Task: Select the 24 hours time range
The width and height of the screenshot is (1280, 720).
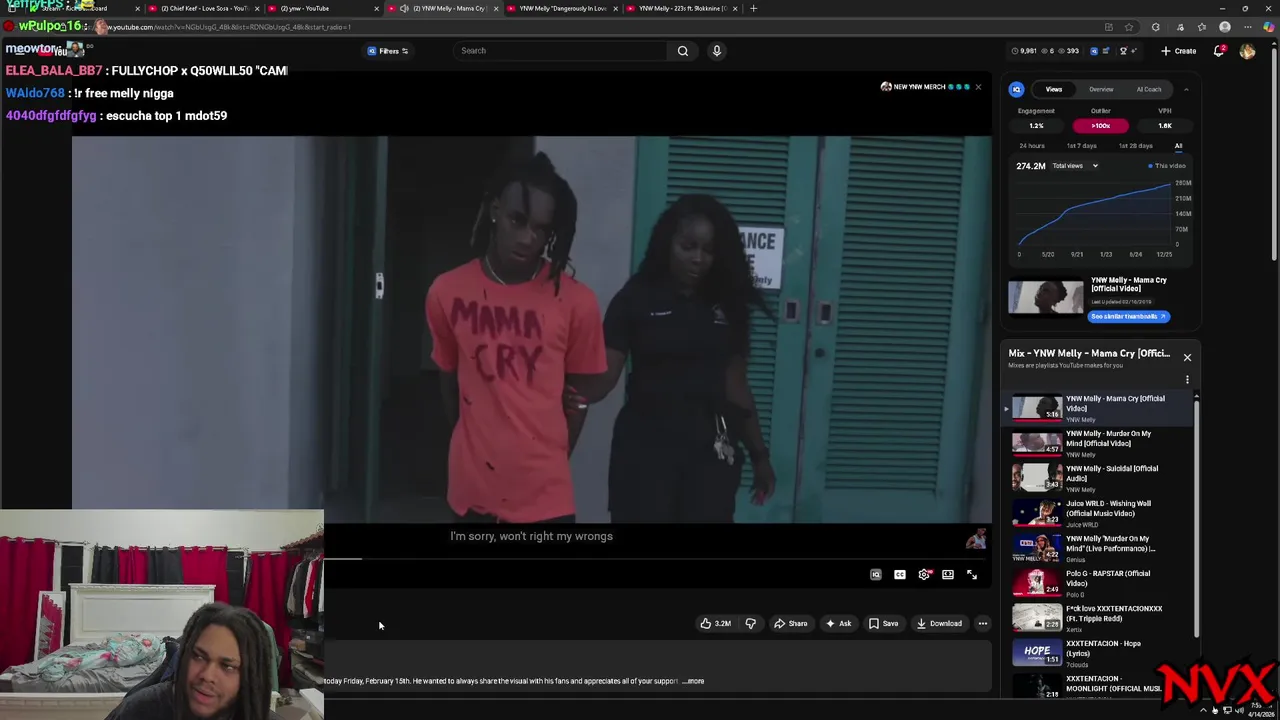Action: click(1032, 146)
